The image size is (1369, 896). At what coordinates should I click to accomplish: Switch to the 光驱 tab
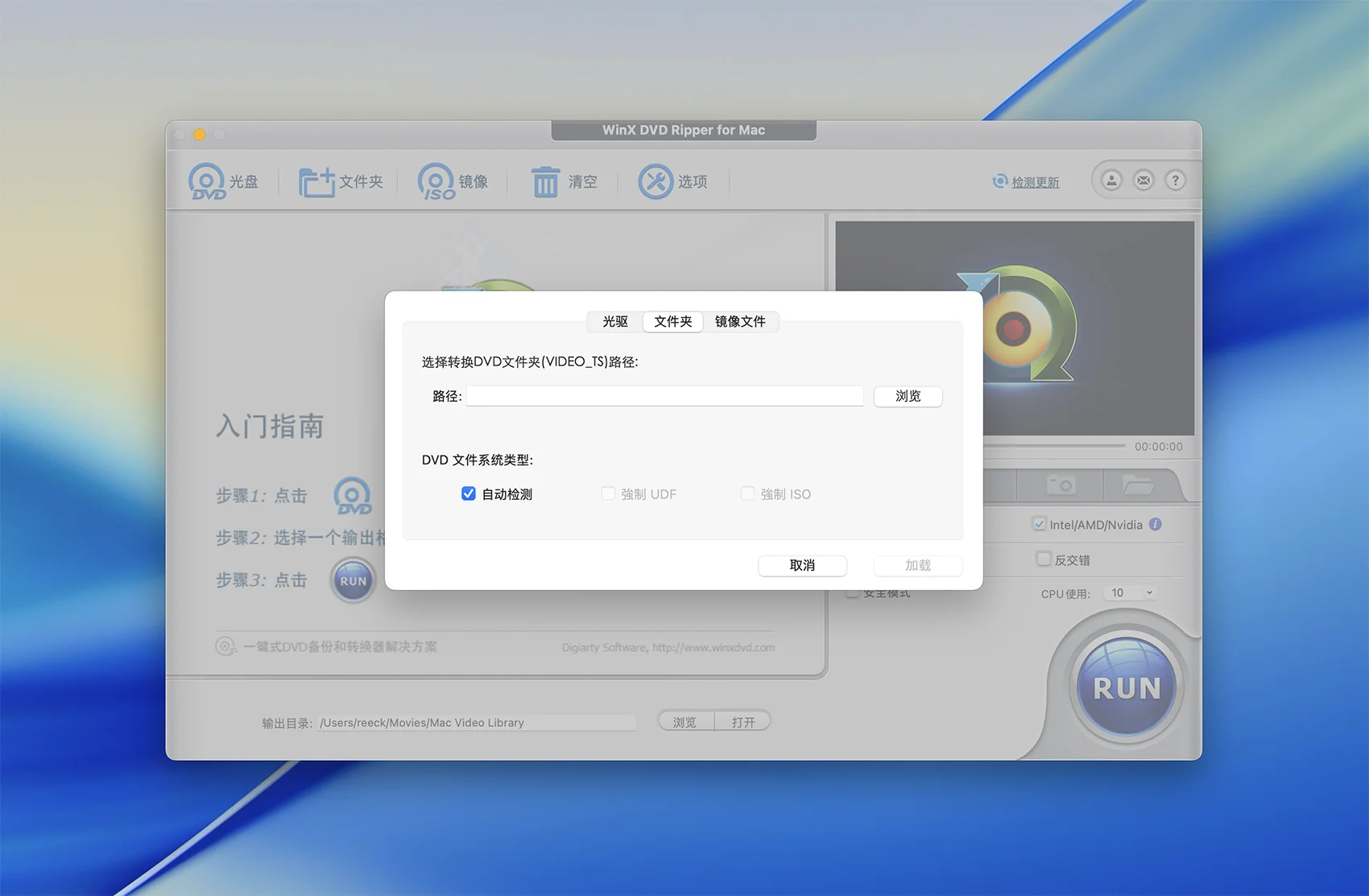(615, 321)
